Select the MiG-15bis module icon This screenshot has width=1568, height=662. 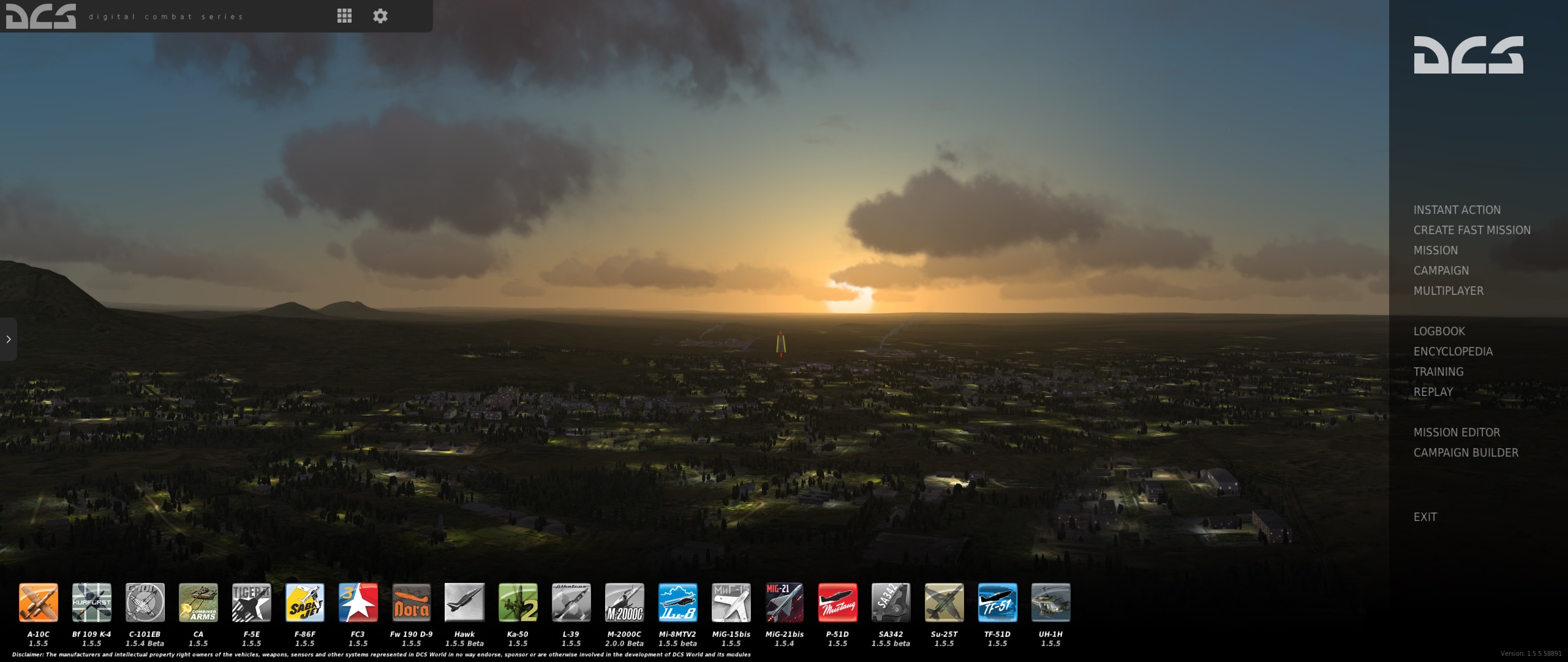click(x=731, y=603)
